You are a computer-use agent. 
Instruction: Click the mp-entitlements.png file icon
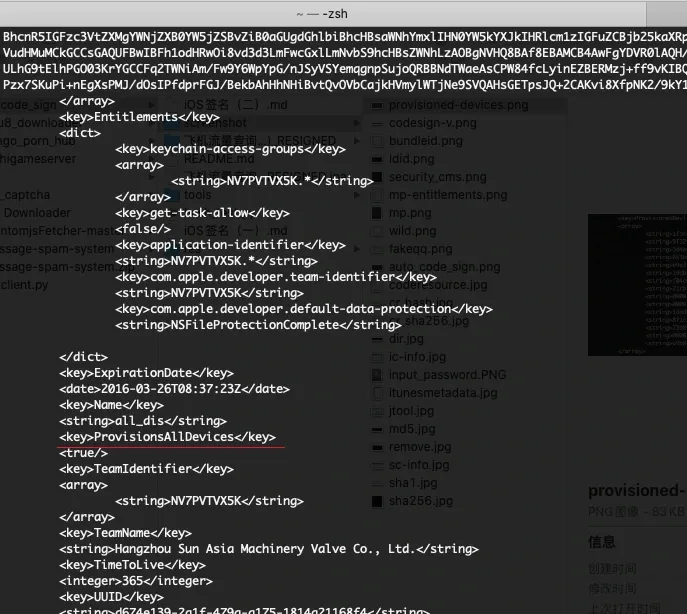377,195
